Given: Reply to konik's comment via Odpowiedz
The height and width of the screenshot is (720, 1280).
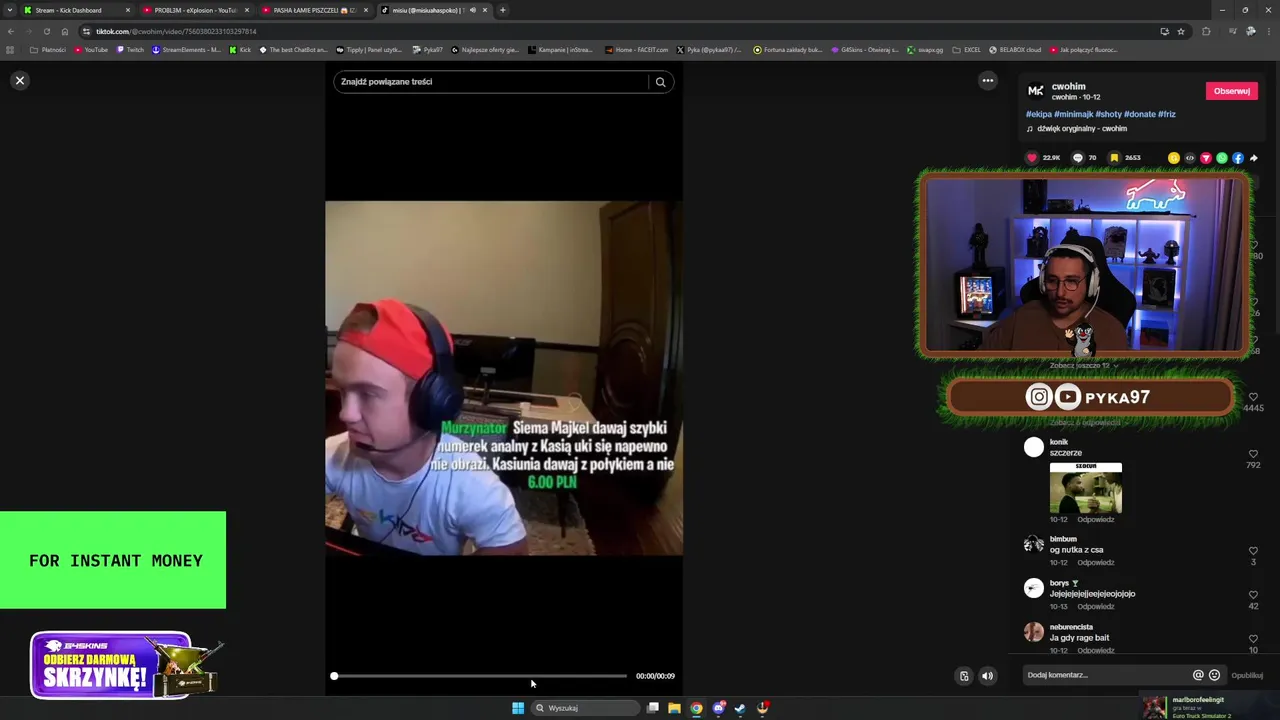Looking at the screenshot, I should click(x=1096, y=519).
